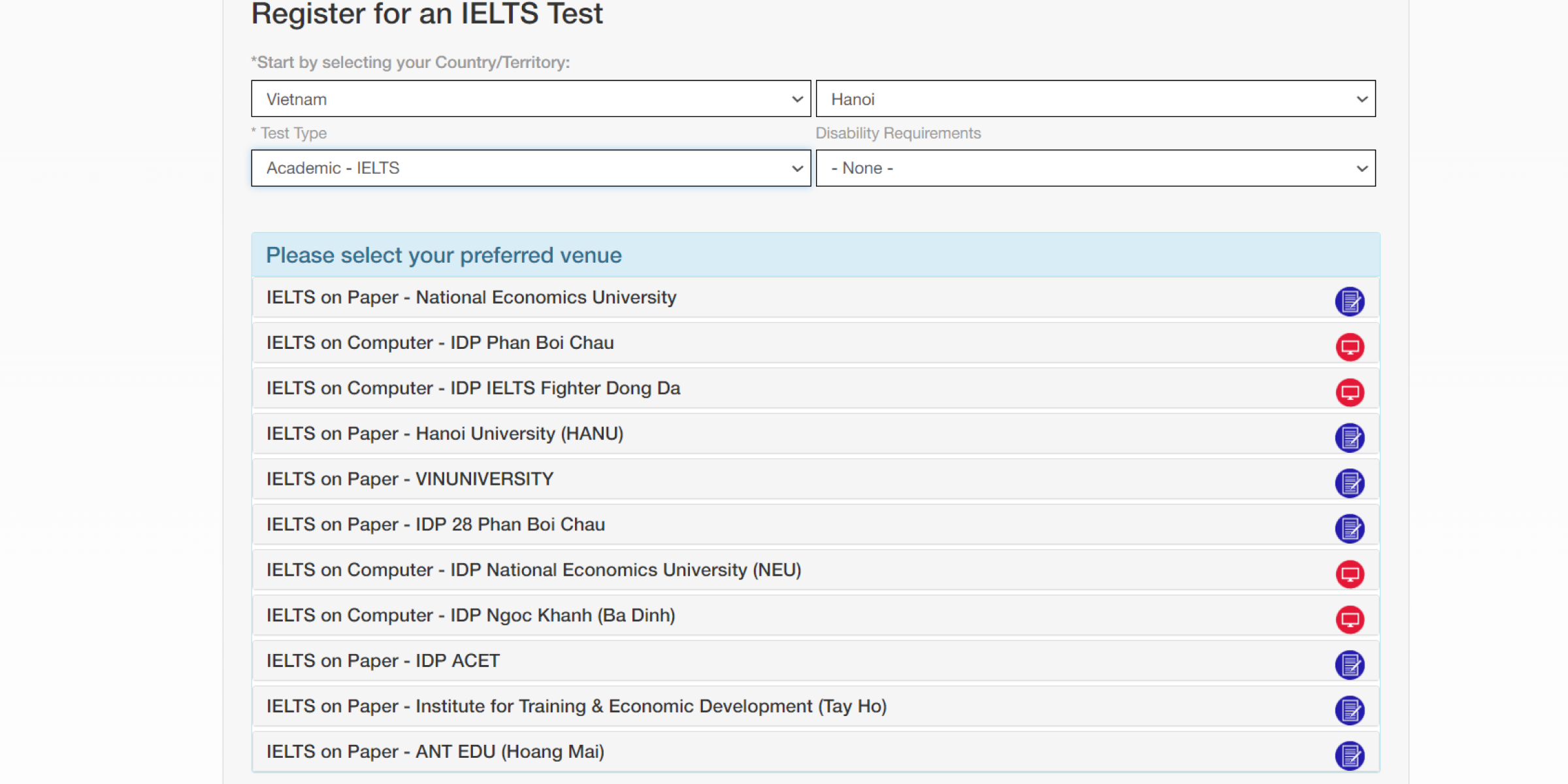The image size is (1568, 784).
Task: Select IELTS on Paper - National Economics University
Action: (815, 297)
